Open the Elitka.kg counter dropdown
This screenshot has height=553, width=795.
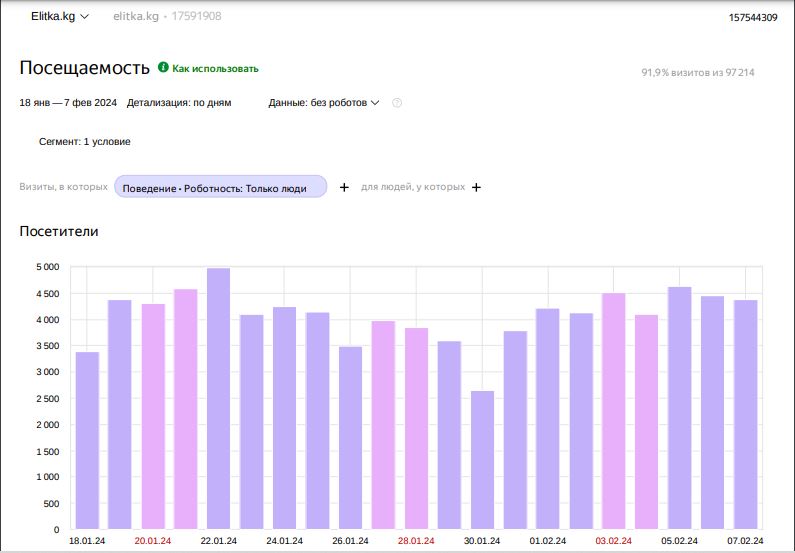click(60, 16)
